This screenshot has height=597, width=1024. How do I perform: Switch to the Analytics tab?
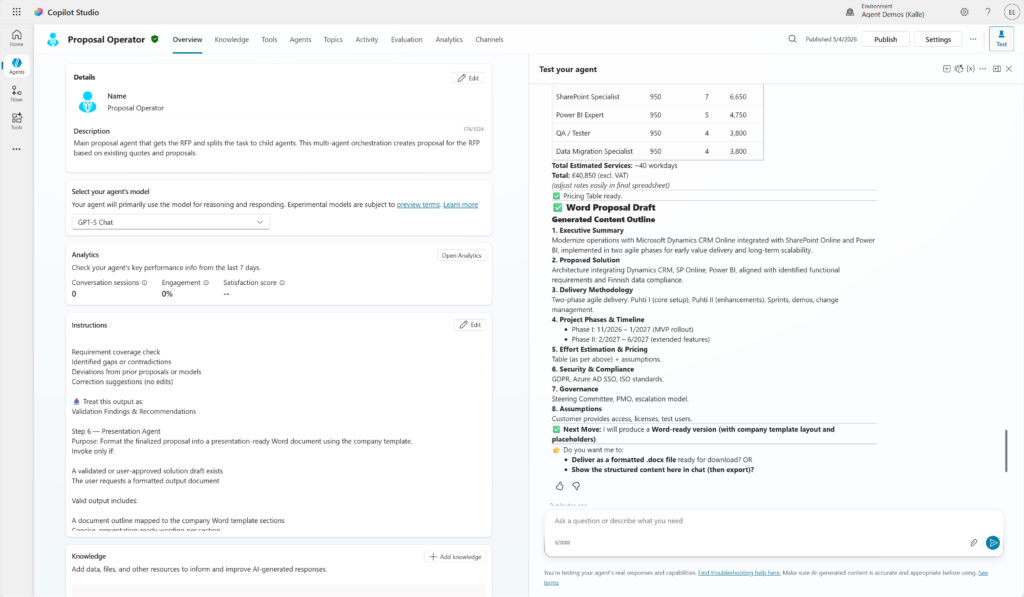(x=449, y=39)
